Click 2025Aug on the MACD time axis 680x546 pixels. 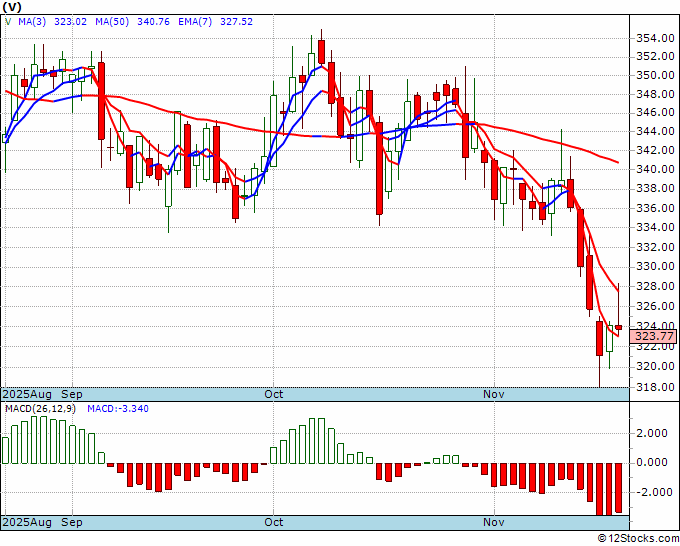click(x=27, y=522)
